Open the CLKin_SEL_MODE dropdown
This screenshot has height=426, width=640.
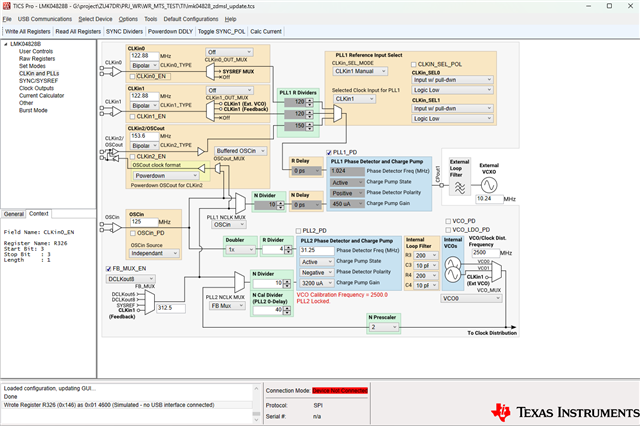tap(360, 71)
